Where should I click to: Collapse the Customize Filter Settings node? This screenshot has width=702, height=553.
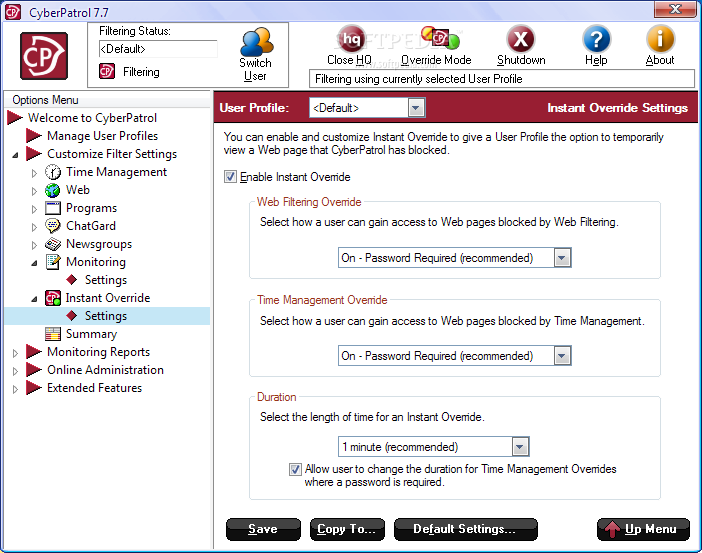16,155
